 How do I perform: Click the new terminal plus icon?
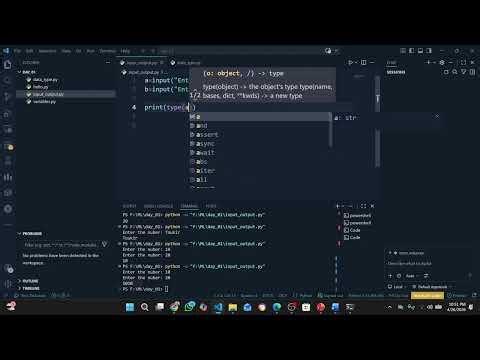point(338,206)
